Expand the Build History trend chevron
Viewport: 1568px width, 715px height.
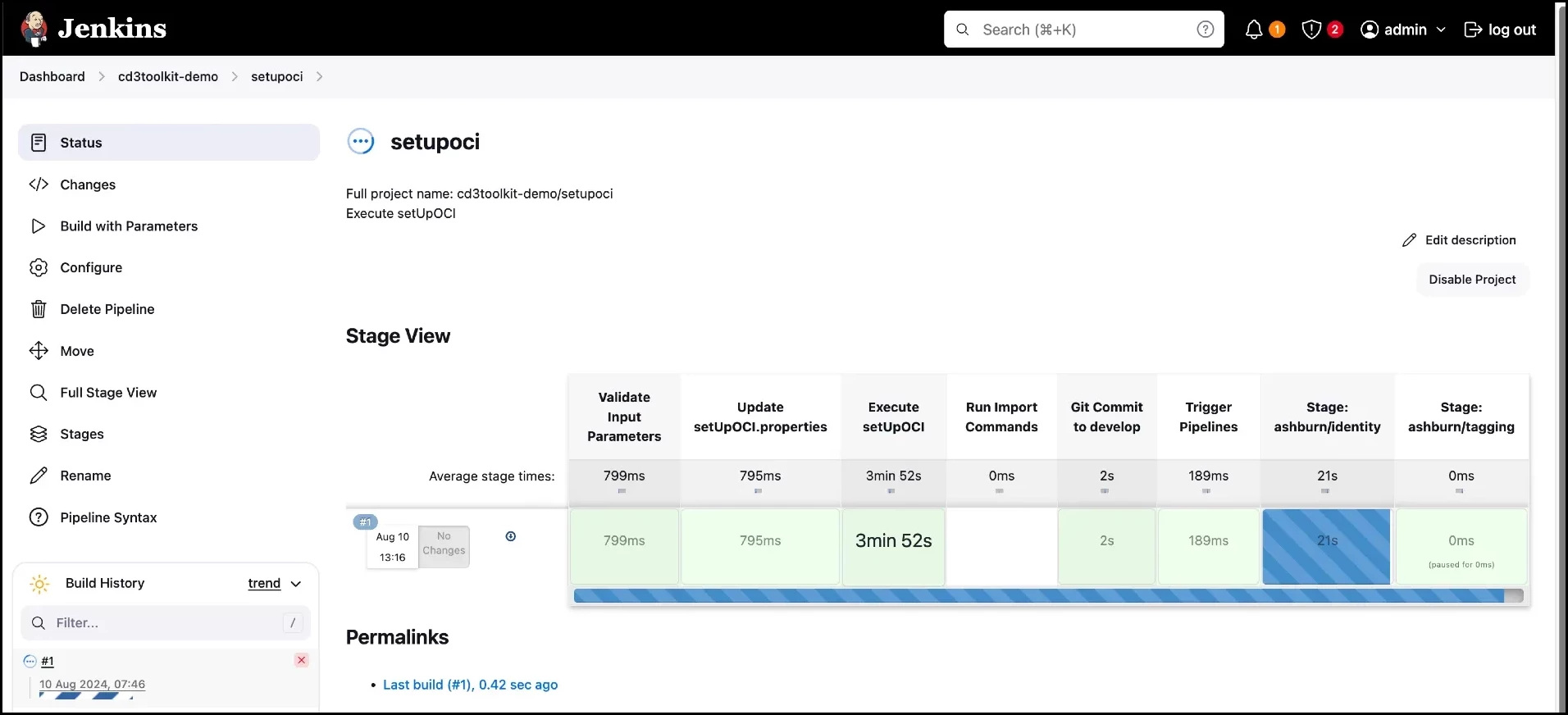click(x=296, y=584)
